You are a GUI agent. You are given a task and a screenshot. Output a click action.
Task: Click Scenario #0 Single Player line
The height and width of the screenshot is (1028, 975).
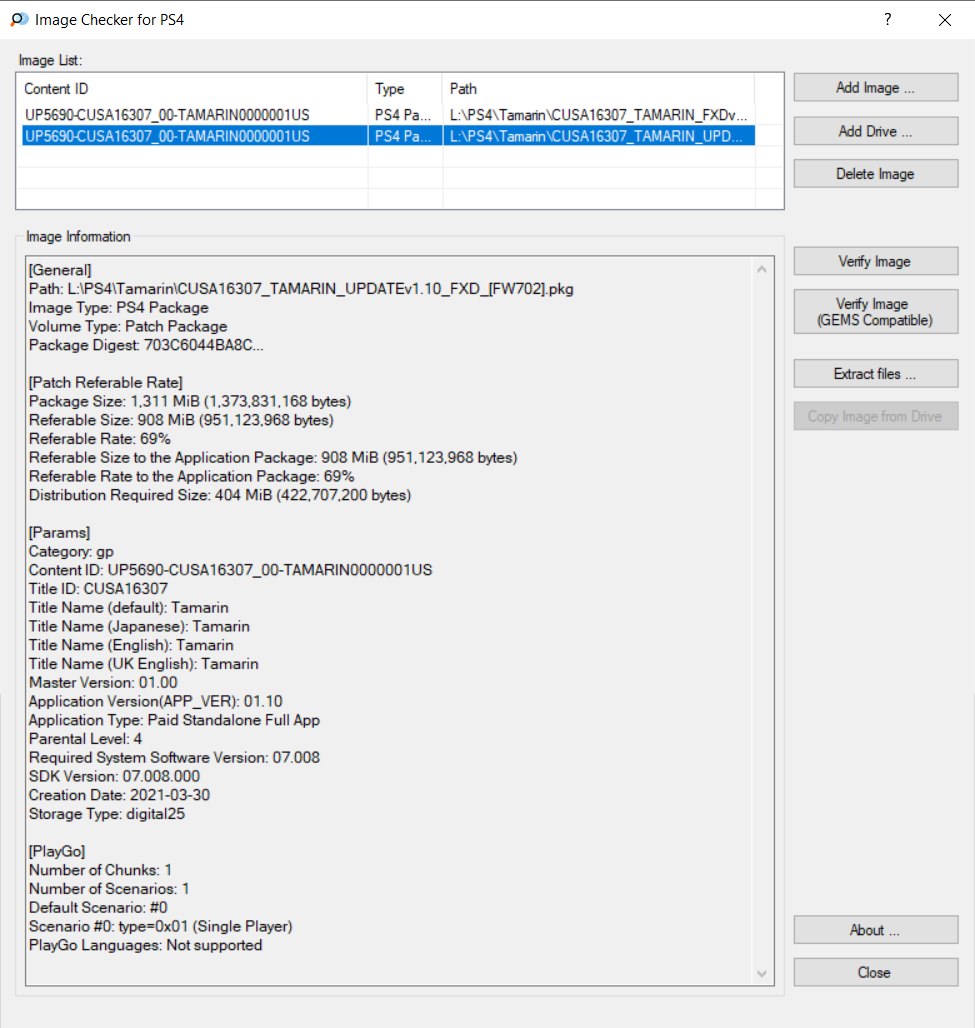[x=161, y=926]
